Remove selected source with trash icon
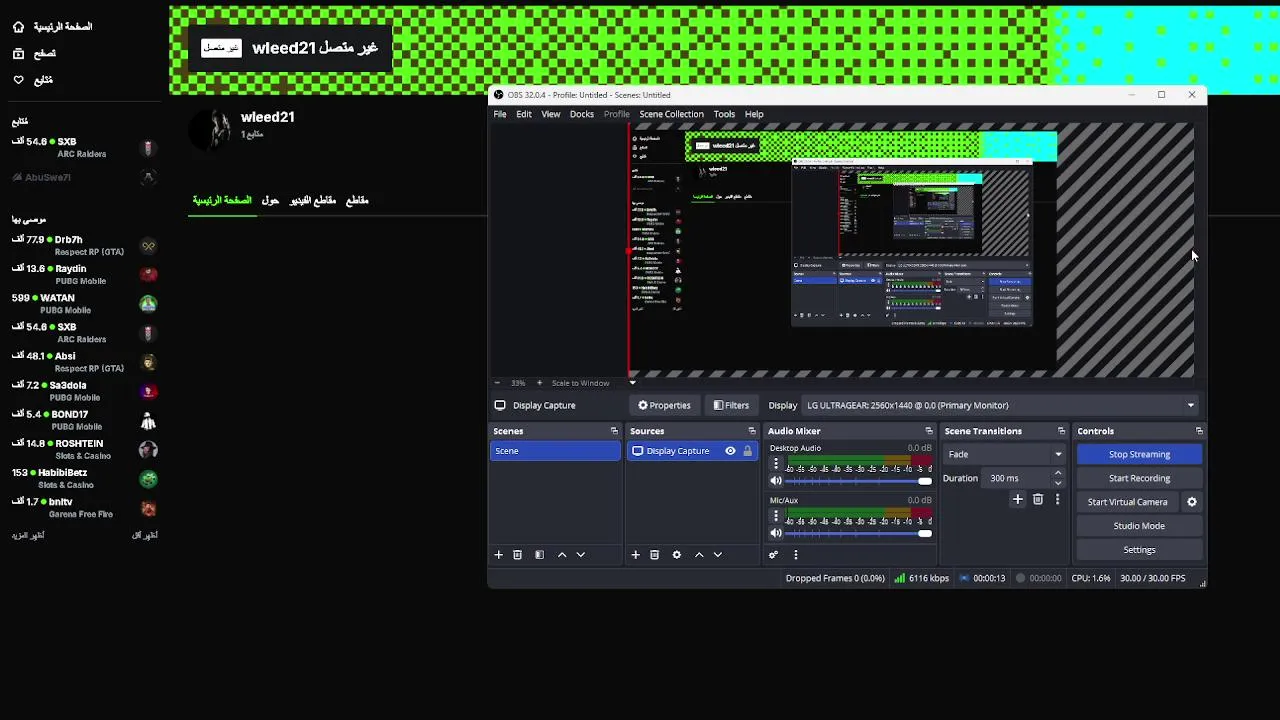The height and width of the screenshot is (720, 1280). tap(654, 554)
